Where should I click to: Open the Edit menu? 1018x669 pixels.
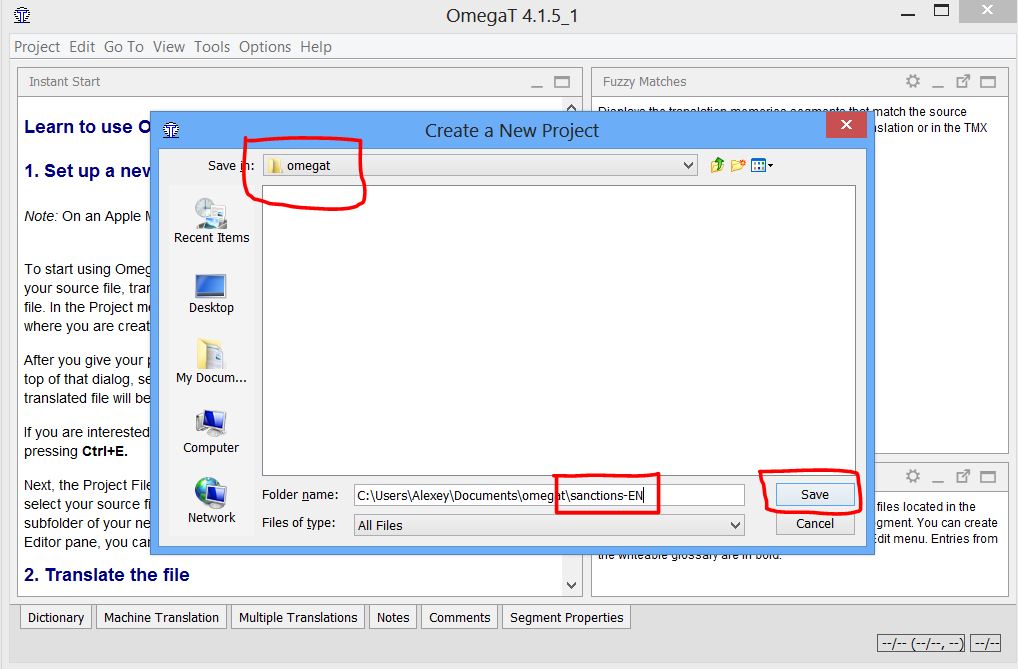coord(82,47)
